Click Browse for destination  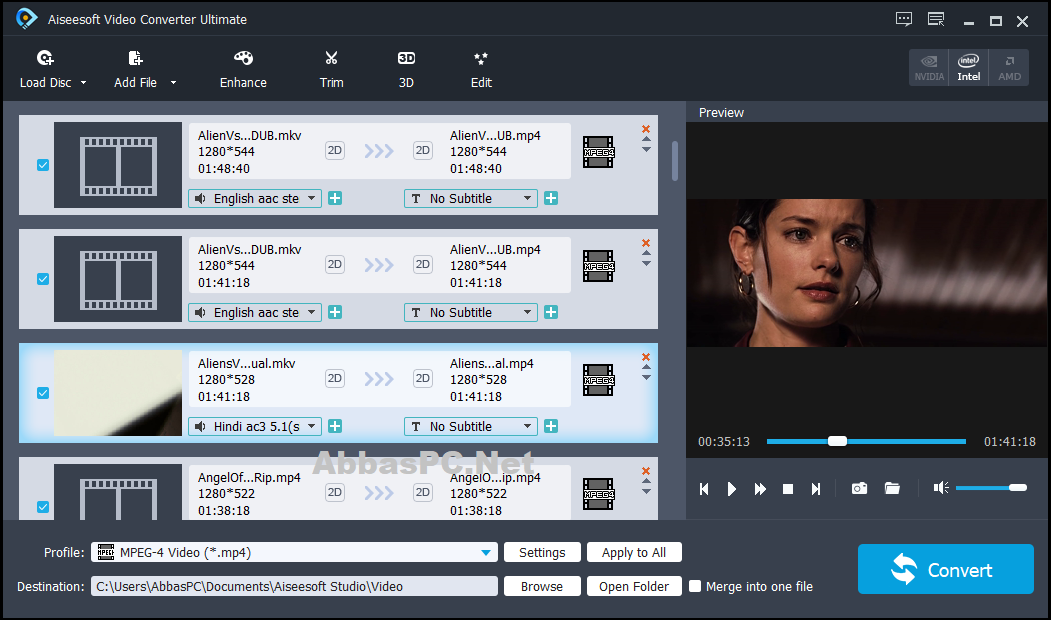pos(542,586)
